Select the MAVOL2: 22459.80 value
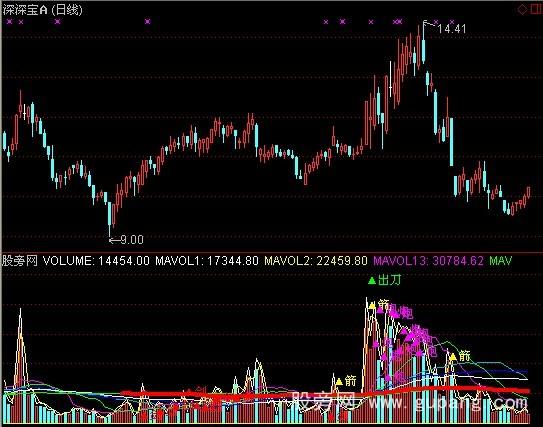 coord(315,261)
